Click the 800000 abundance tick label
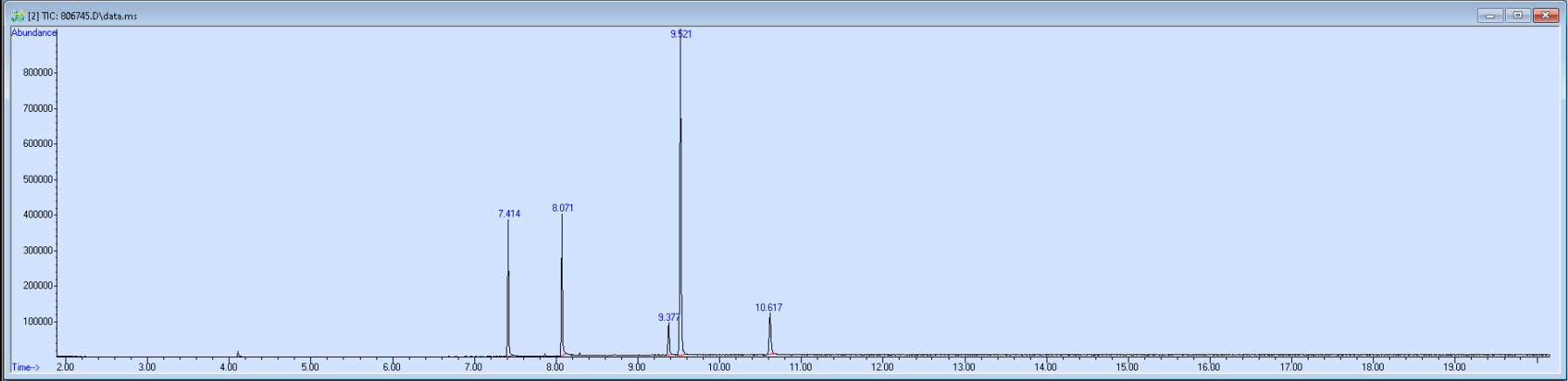The image size is (1568, 381). (x=38, y=73)
